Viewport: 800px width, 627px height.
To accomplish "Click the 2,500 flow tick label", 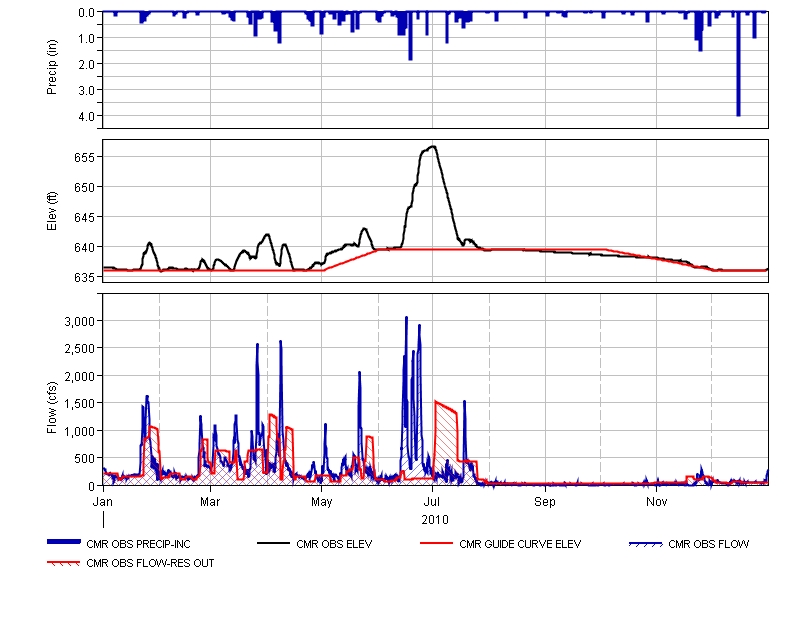I will click(x=80, y=348).
